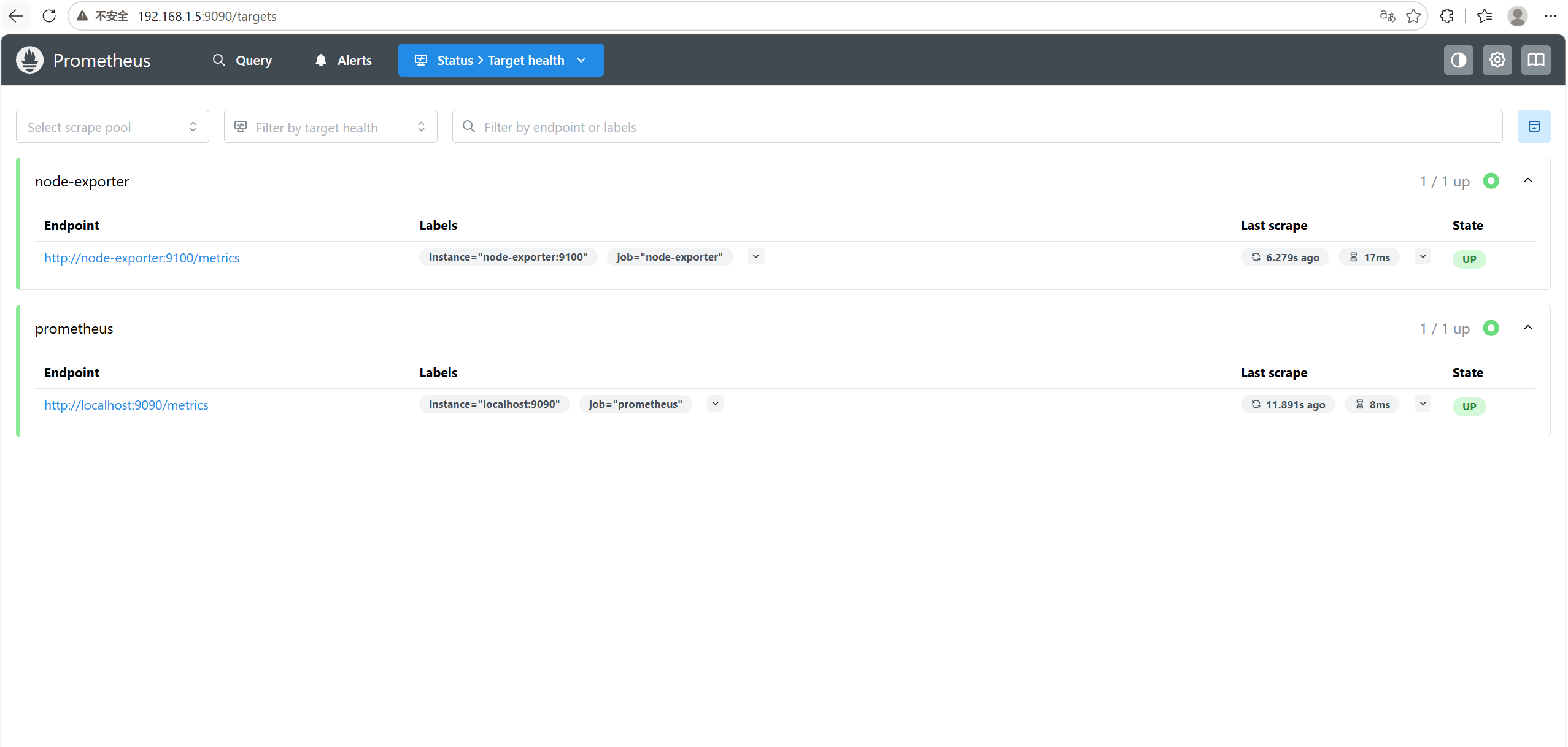This screenshot has height=747, width=1568.
Task: Click instance="localhost:9090" label badge
Action: 494,404
